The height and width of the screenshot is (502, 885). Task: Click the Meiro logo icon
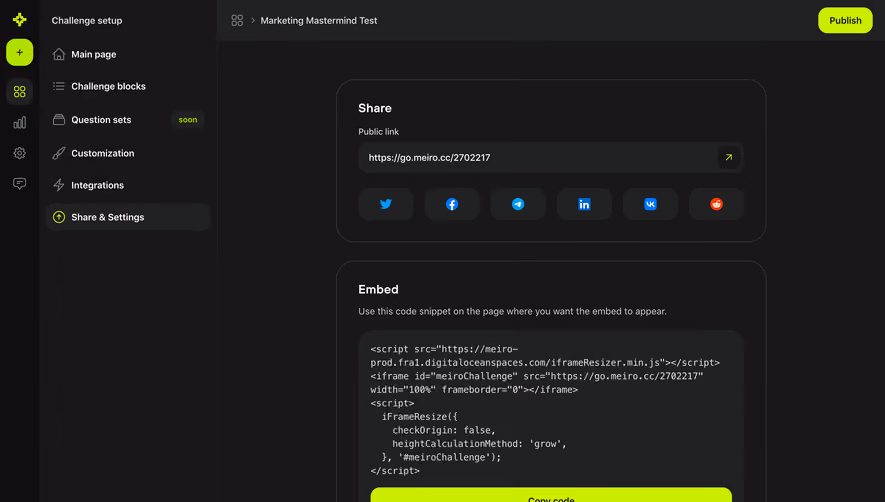point(20,20)
